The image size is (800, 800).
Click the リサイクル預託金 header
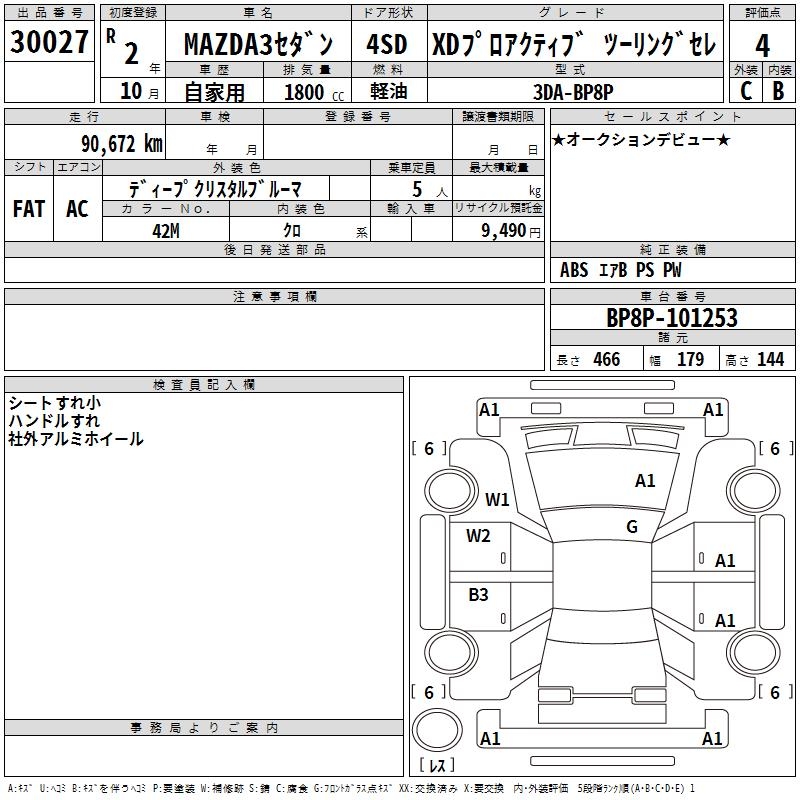(498, 208)
